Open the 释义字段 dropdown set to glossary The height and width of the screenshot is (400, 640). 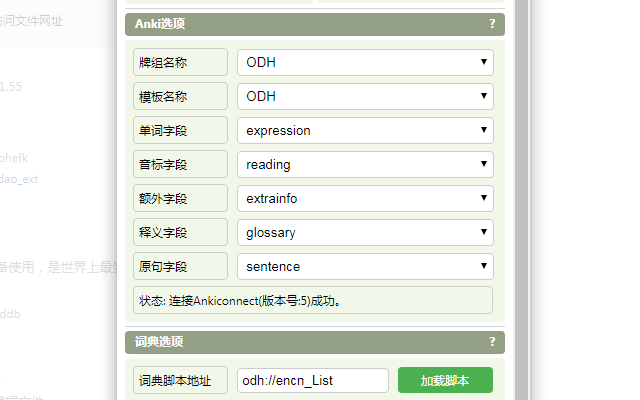tap(365, 232)
